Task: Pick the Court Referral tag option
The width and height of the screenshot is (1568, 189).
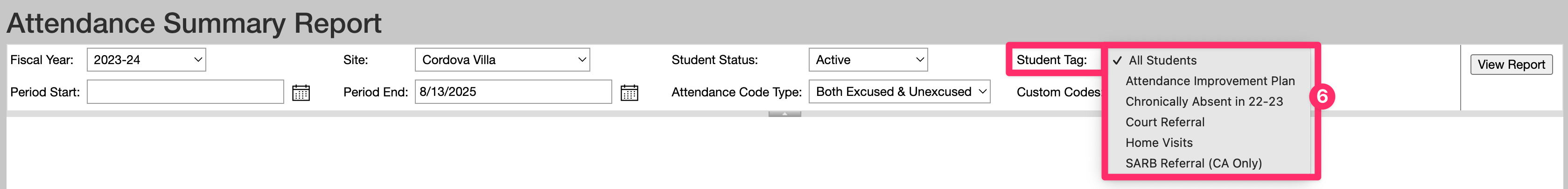Action: pyautogui.click(x=1164, y=122)
